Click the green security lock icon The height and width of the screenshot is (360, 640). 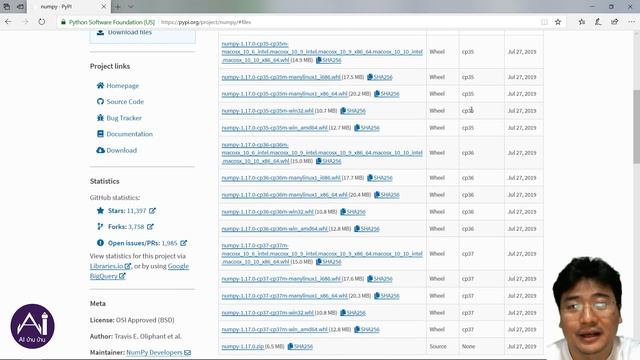(63, 22)
